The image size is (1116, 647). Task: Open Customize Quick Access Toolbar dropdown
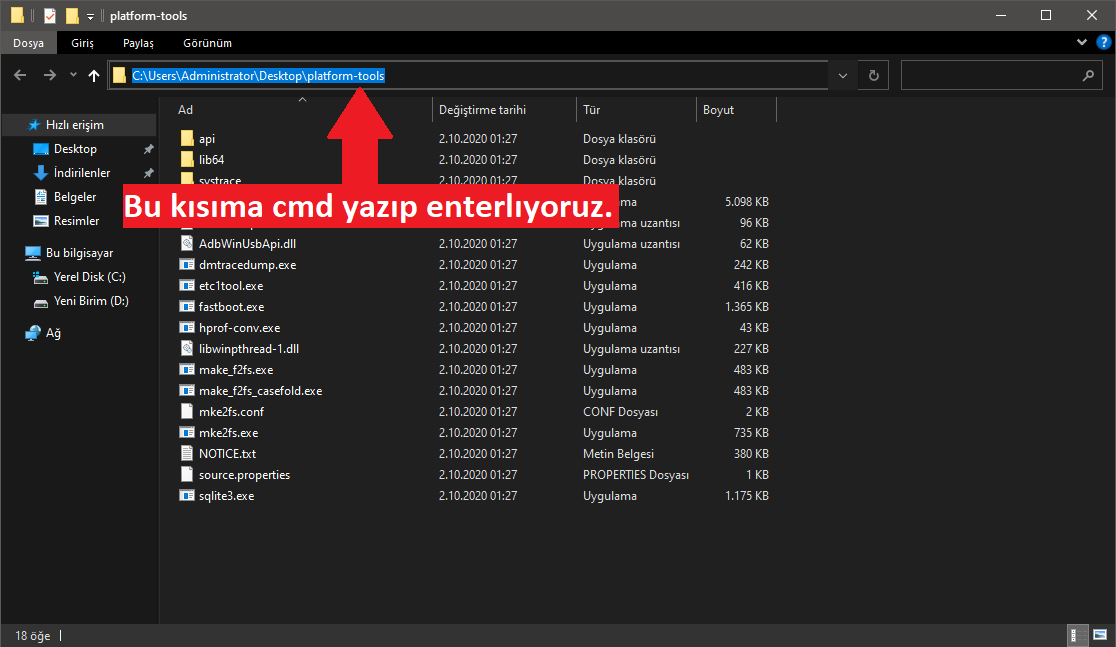(90, 16)
